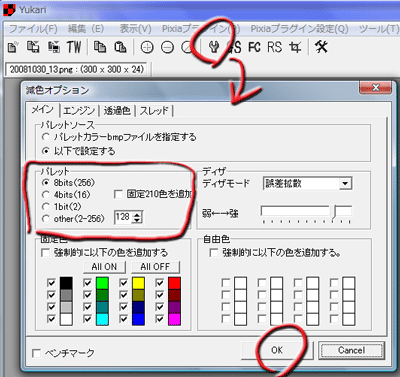Click the new file icon in toolbar
The width and height of the screenshot is (400, 377).
pos(13,47)
